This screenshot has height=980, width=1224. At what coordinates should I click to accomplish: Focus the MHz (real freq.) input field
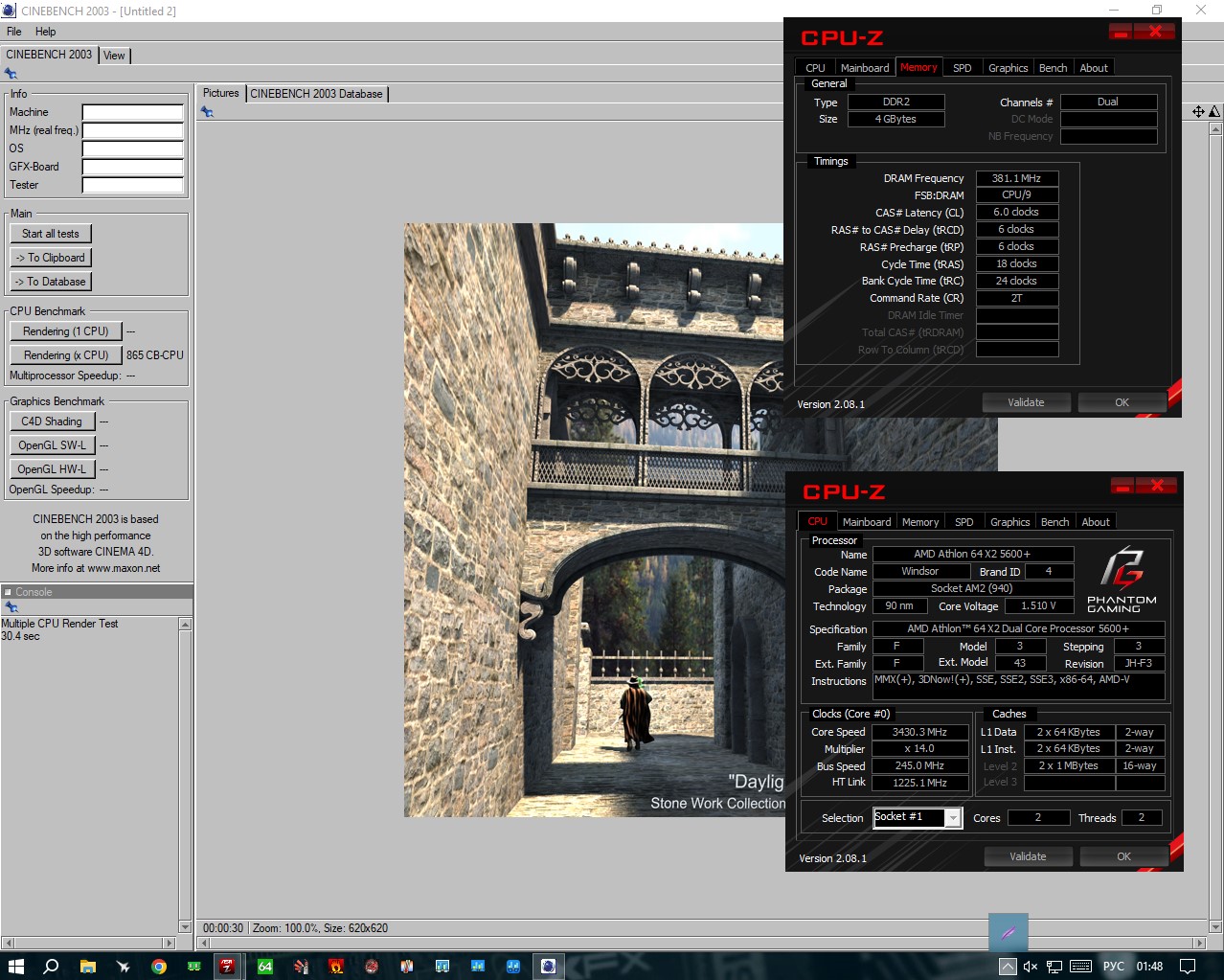pyautogui.click(x=132, y=130)
